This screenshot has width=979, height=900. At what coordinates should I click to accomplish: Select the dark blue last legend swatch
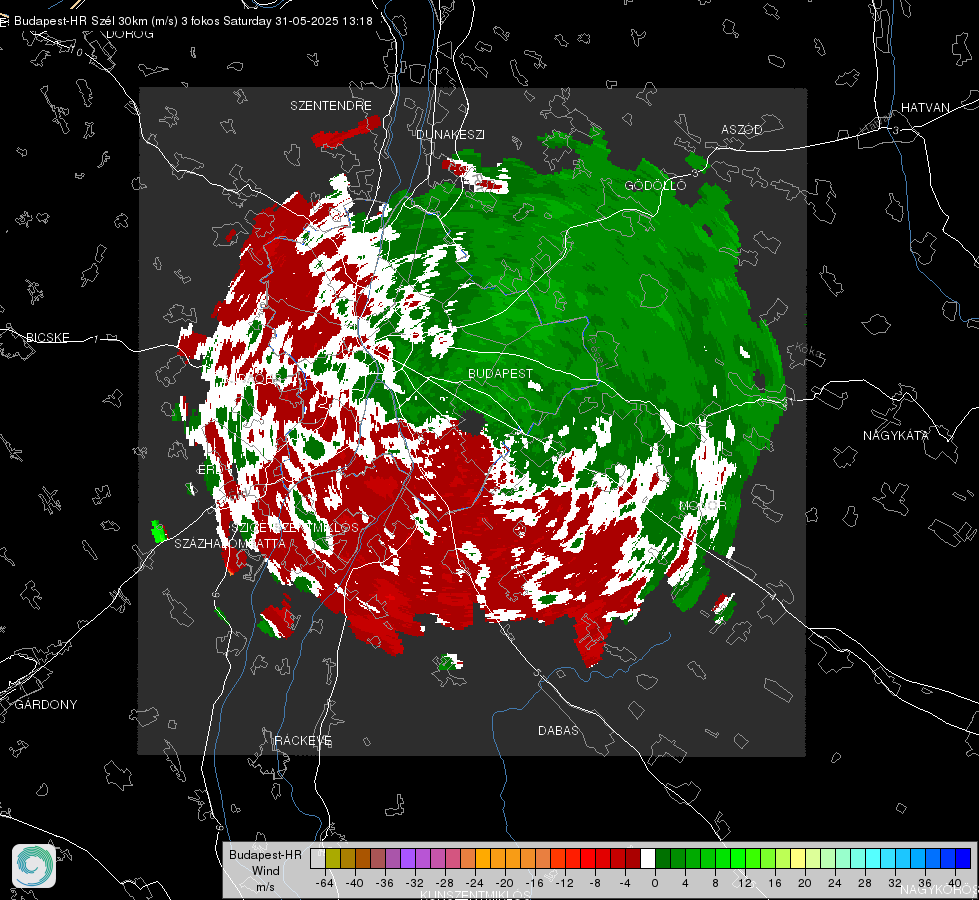pos(963,859)
